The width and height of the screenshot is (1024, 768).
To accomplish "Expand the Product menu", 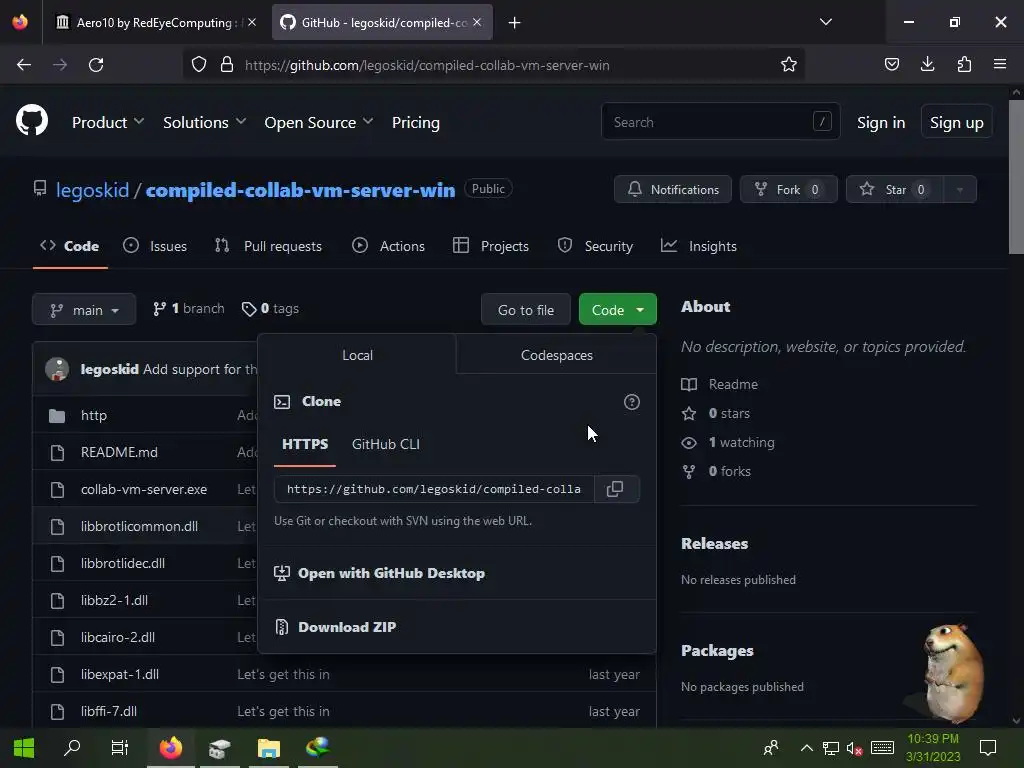I will (108, 122).
